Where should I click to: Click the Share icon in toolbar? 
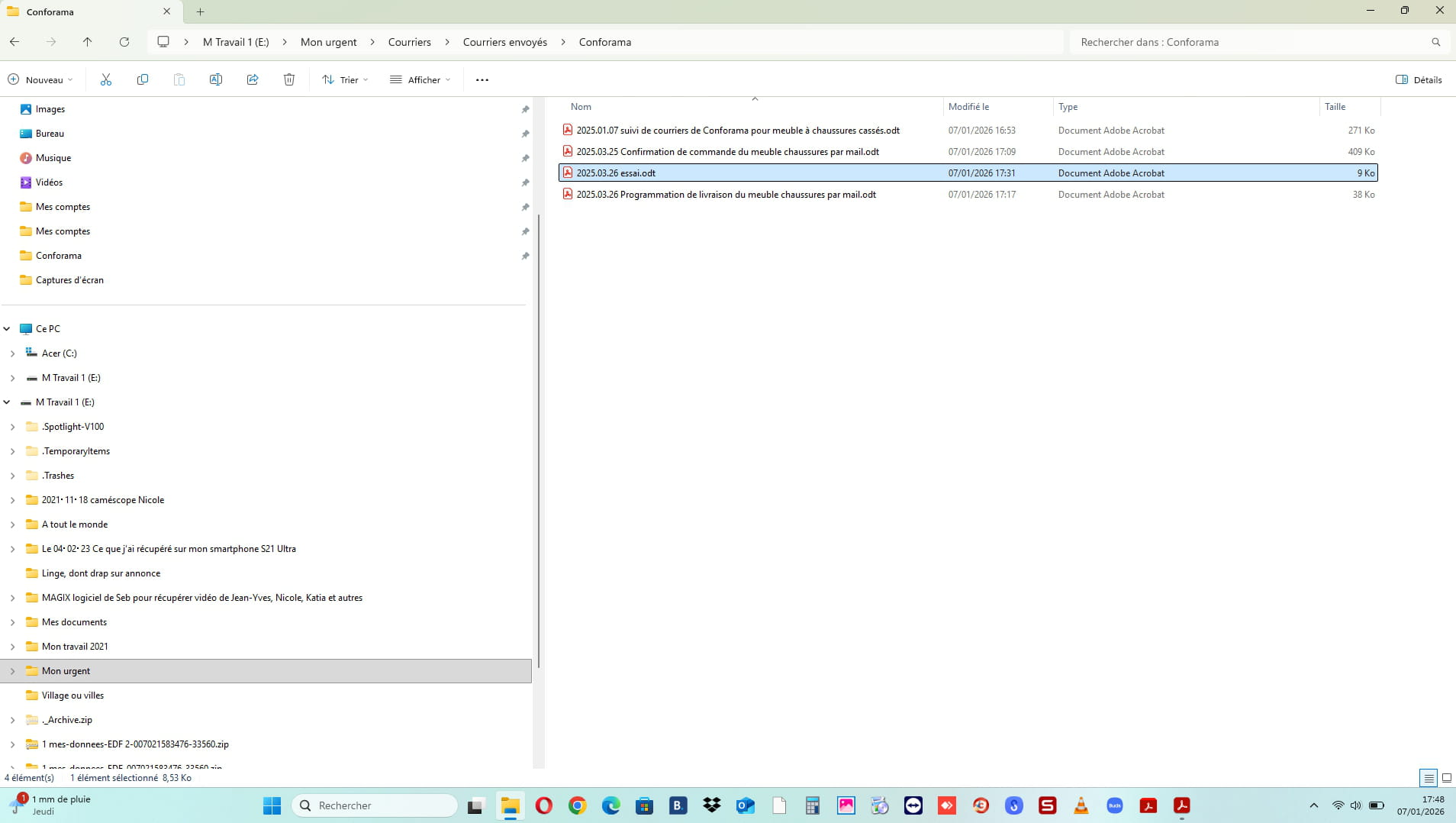253,79
